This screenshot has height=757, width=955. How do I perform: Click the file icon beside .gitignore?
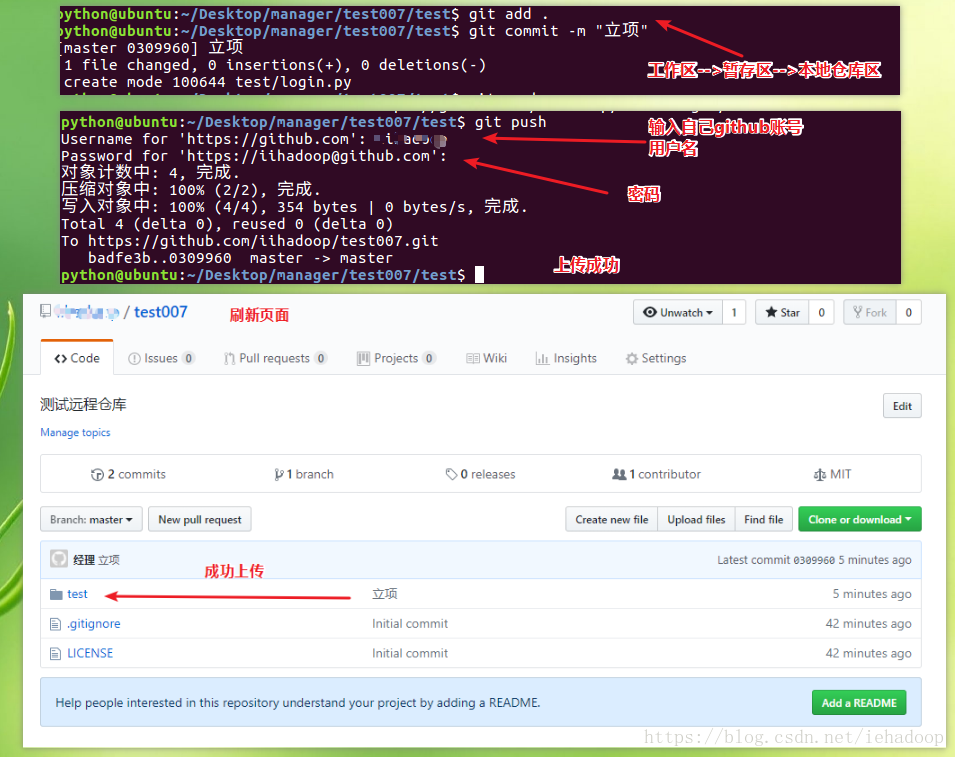pos(55,624)
